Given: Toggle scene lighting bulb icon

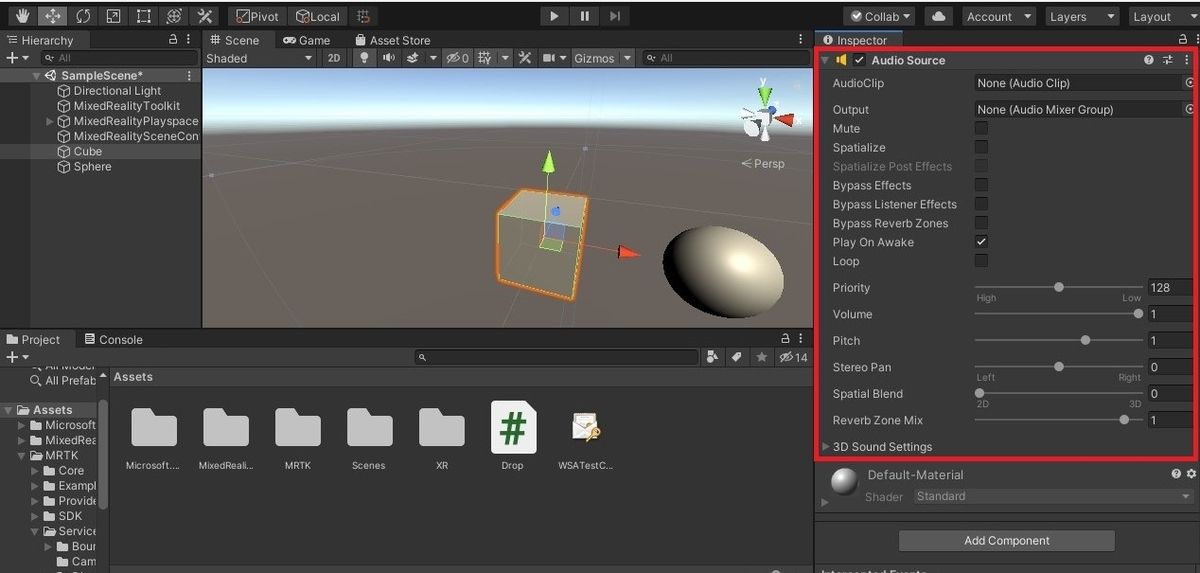Looking at the screenshot, I should [x=364, y=58].
